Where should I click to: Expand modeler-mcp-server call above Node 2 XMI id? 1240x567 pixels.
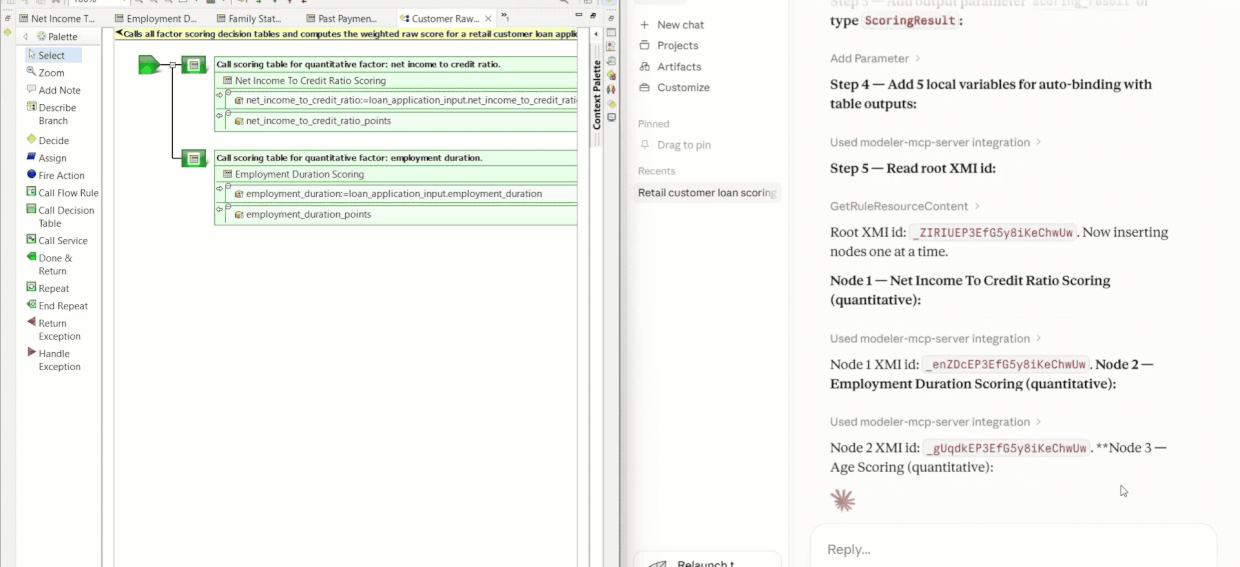[x=936, y=422]
